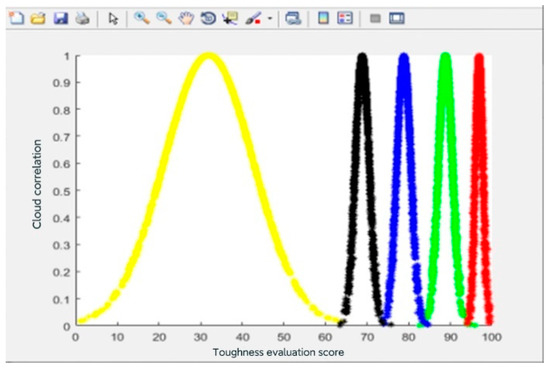Open a file using the folder icon
This screenshot has height=370, width=550.
[38, 18]
